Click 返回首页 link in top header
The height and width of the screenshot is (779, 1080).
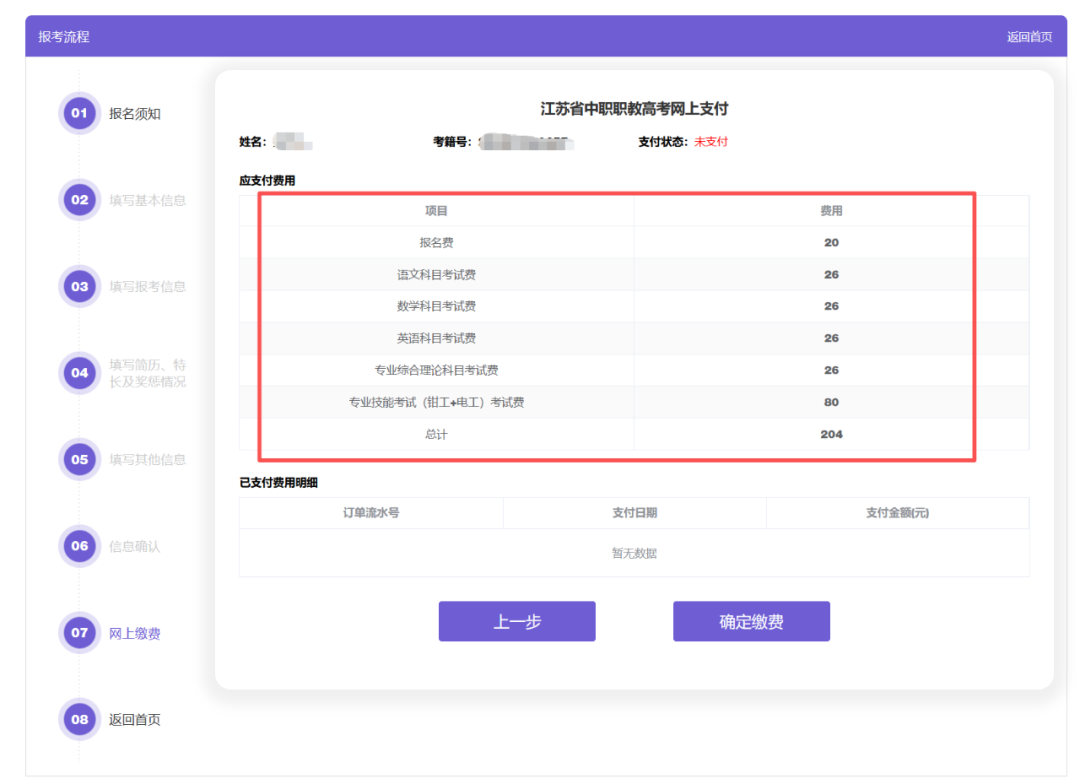point(1029,37)
